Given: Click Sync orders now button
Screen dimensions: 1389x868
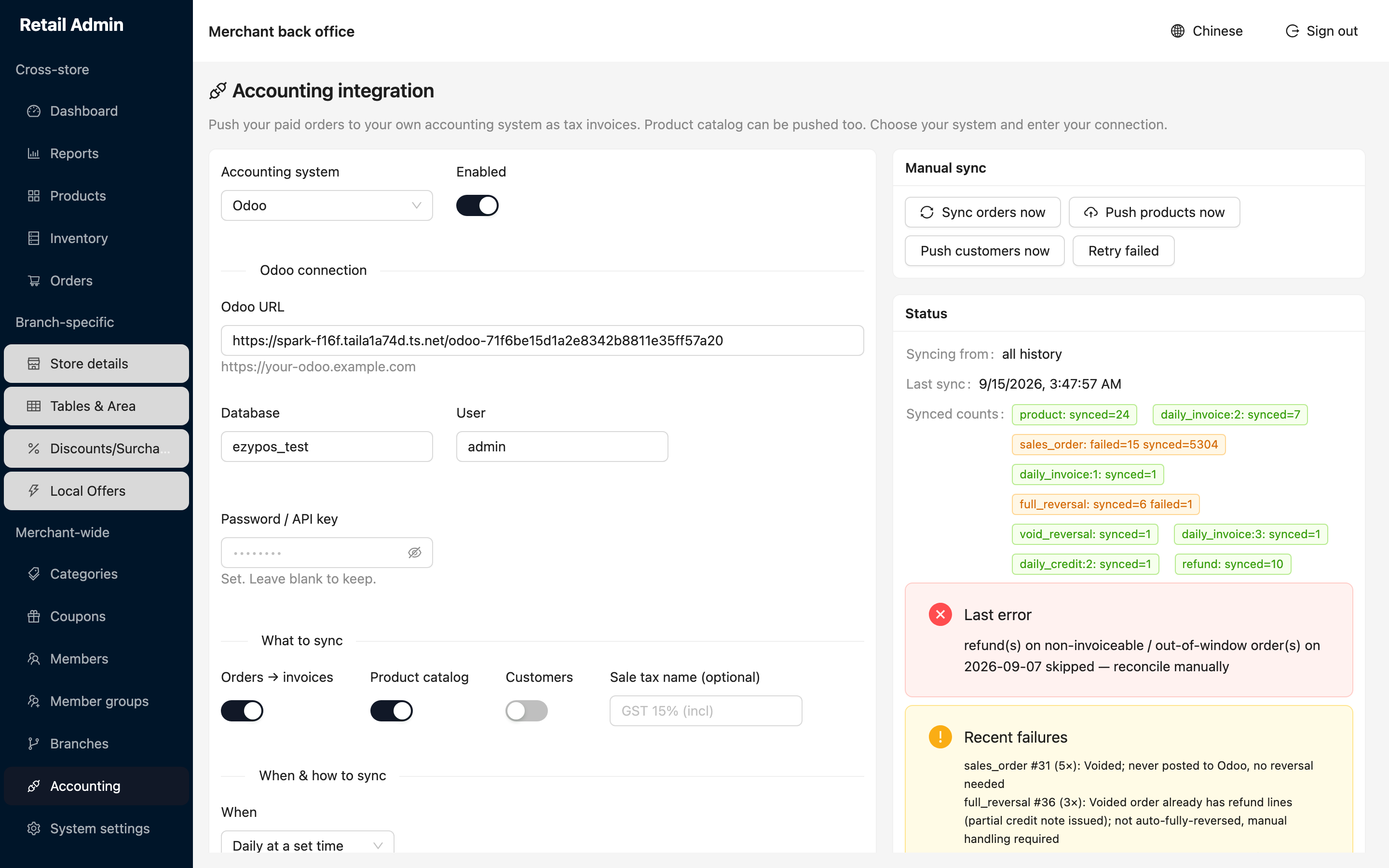Looking at the screenshot, I should pos(982,212).
